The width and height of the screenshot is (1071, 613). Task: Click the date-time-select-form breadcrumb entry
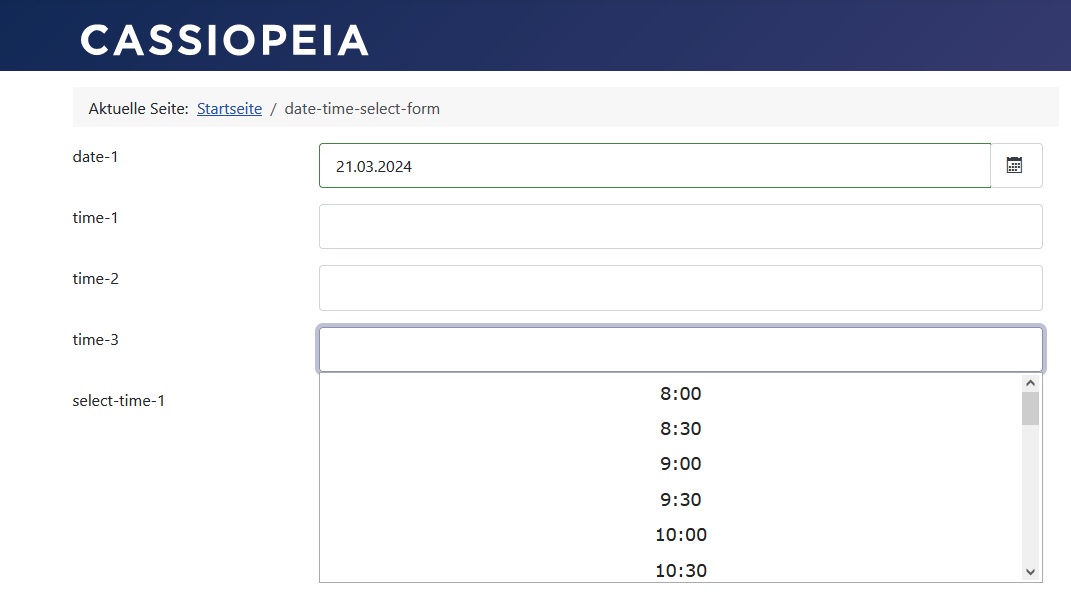tap(362, 108)
